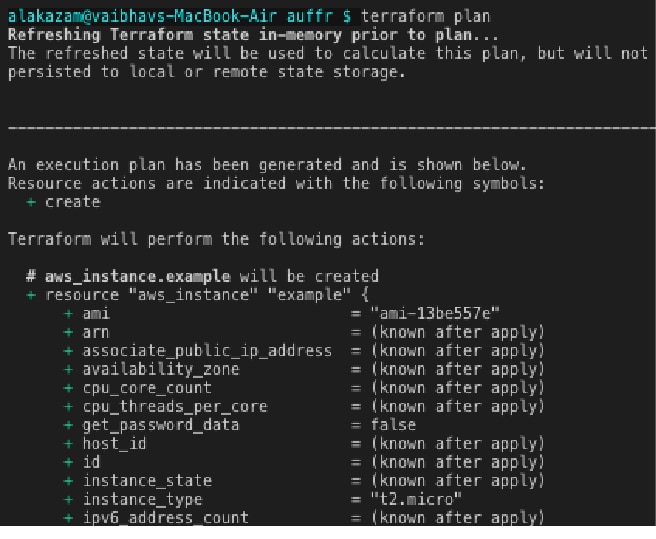
Task: Click the 'arn' attribute name
Action: 95,332
